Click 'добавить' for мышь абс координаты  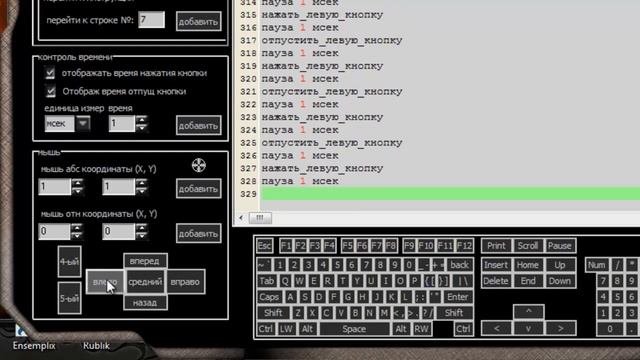click(x=198, y=189)
